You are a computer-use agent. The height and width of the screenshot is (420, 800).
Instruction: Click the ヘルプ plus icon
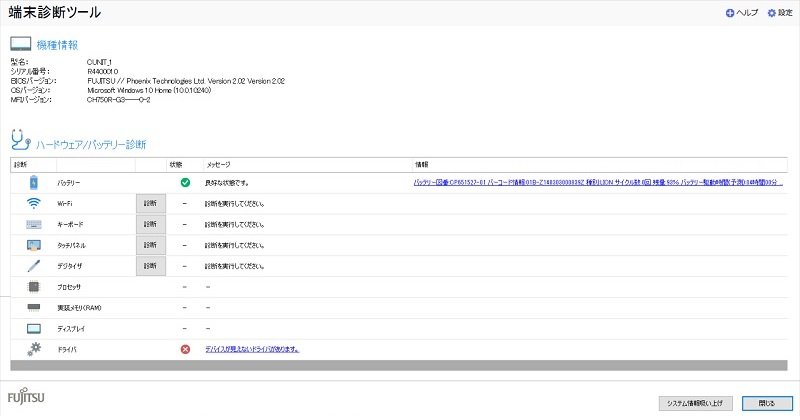[730, 13]
